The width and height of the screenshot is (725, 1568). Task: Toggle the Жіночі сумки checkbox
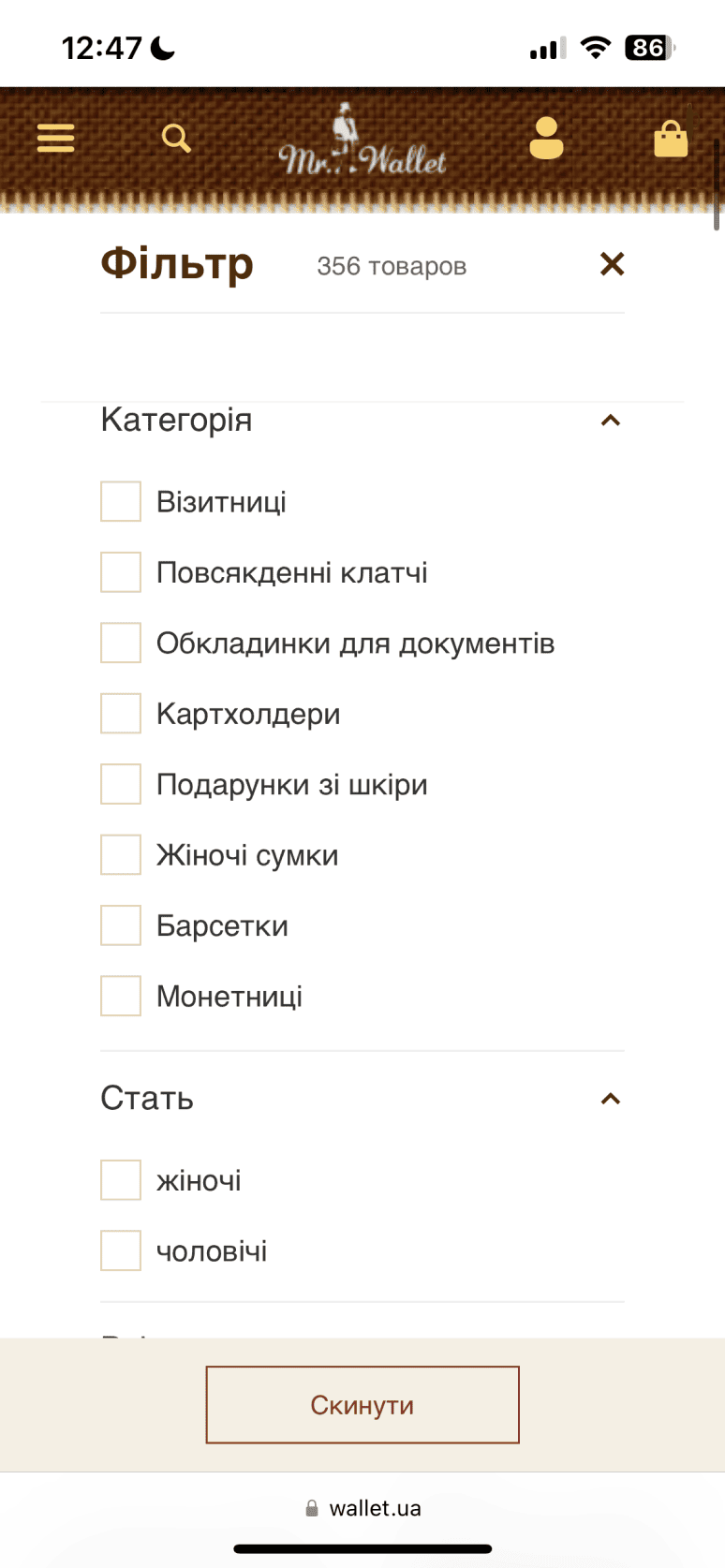(121, 855)
